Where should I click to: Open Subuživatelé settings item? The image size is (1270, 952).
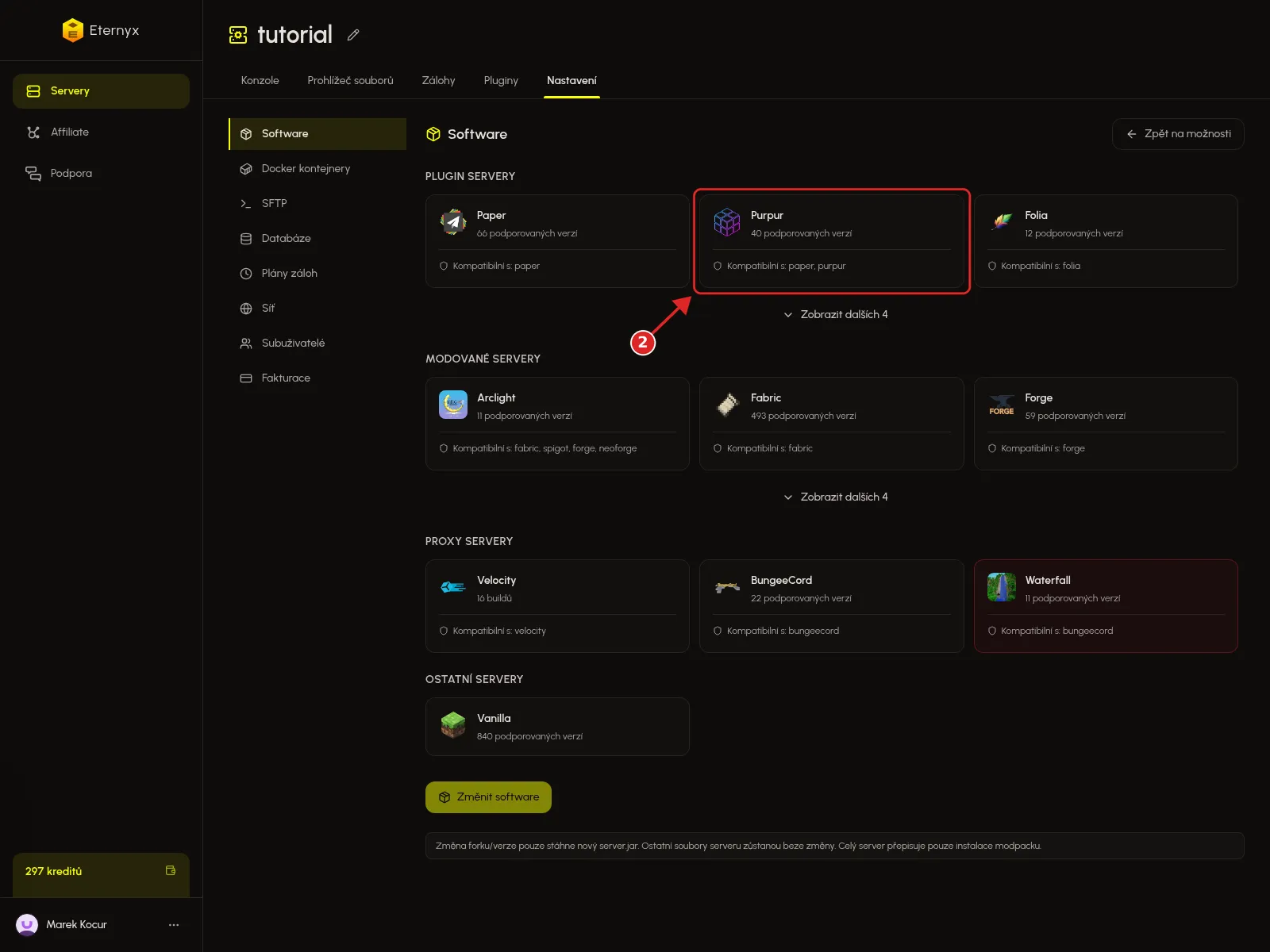[x=317, y=344]
